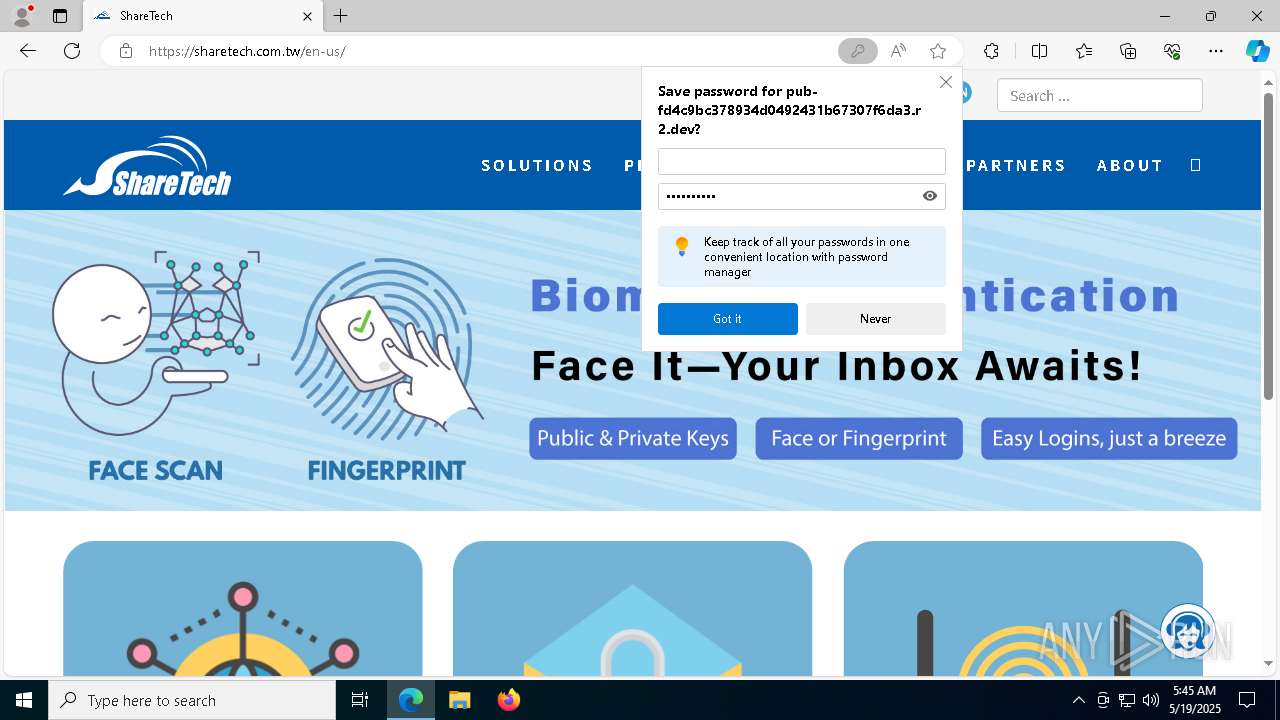Open the browser profile icon

click(x=22, y=16)
